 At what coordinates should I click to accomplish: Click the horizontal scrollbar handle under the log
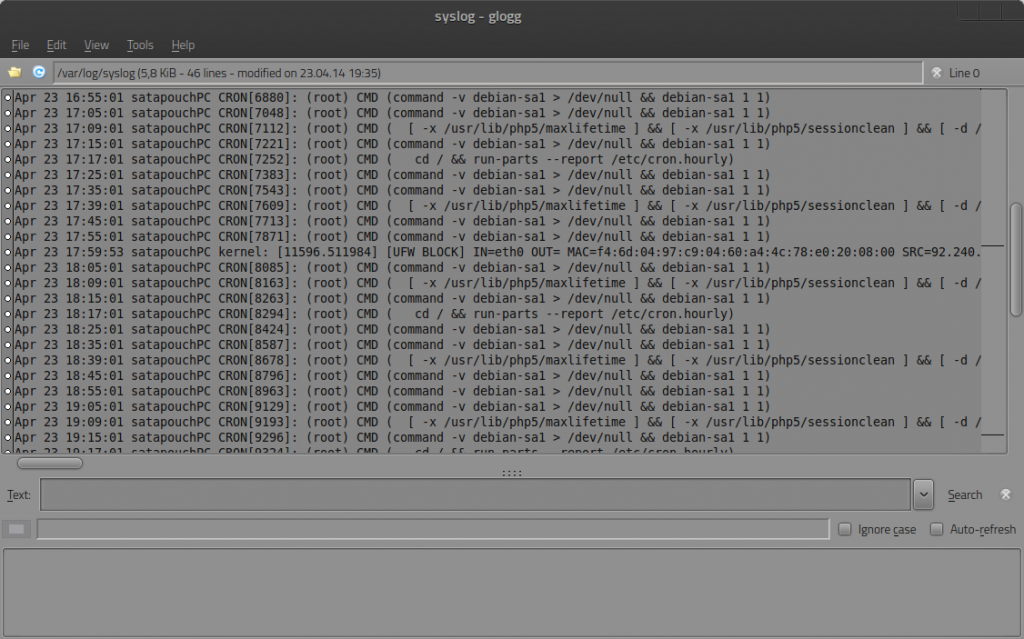point(50,463)
